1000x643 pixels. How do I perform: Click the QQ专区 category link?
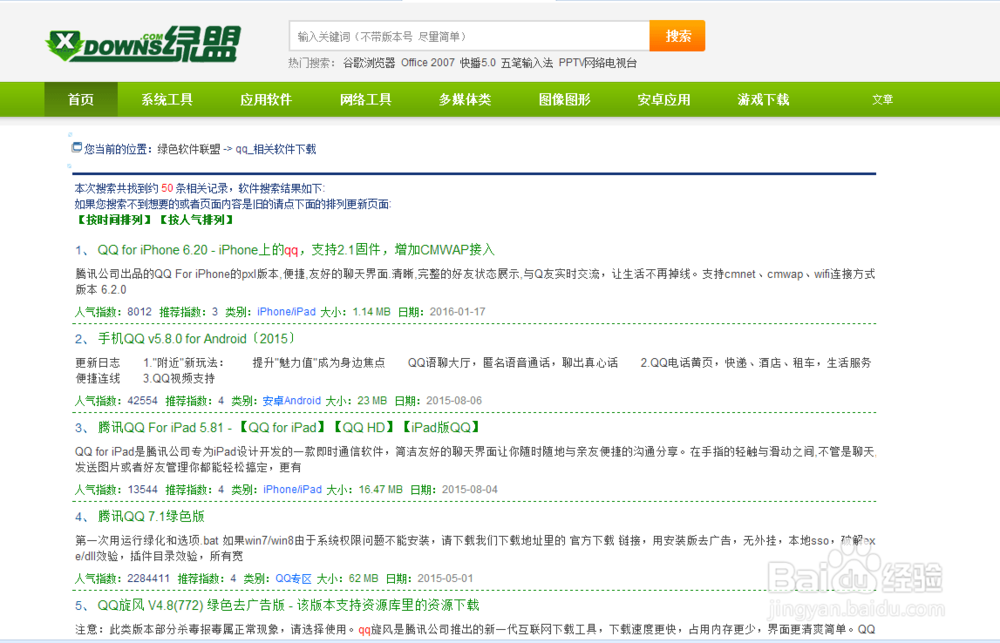point(293,579)
